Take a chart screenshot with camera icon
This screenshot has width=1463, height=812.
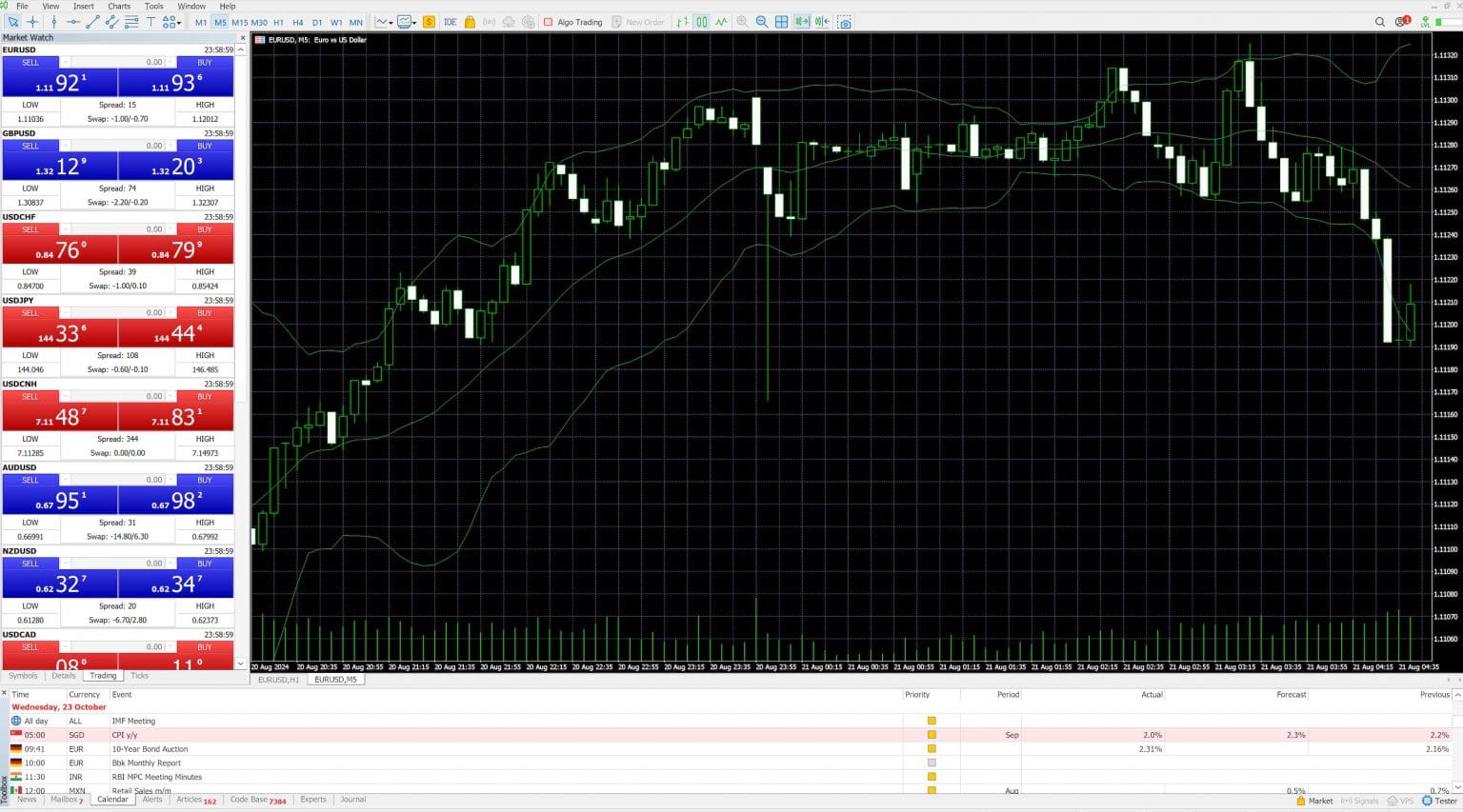pos(844,22)
